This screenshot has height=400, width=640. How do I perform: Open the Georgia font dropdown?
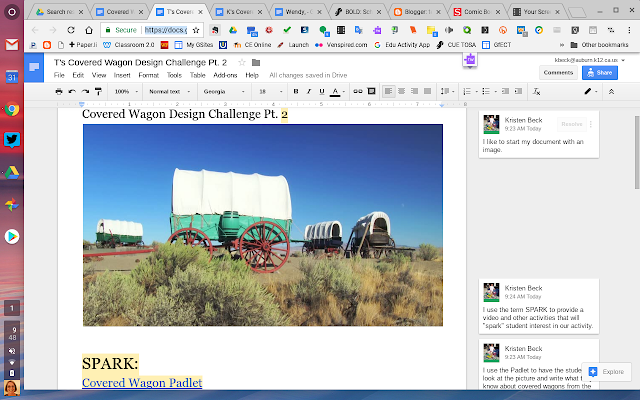point(224,91)
